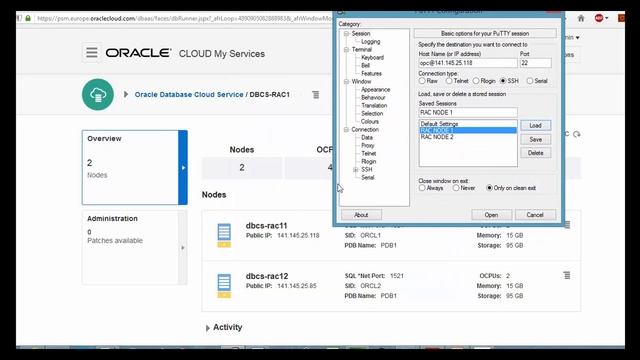This screenshot has height=360, width=640.
Task: Select Data in category tree
Action: pos(367,138)
